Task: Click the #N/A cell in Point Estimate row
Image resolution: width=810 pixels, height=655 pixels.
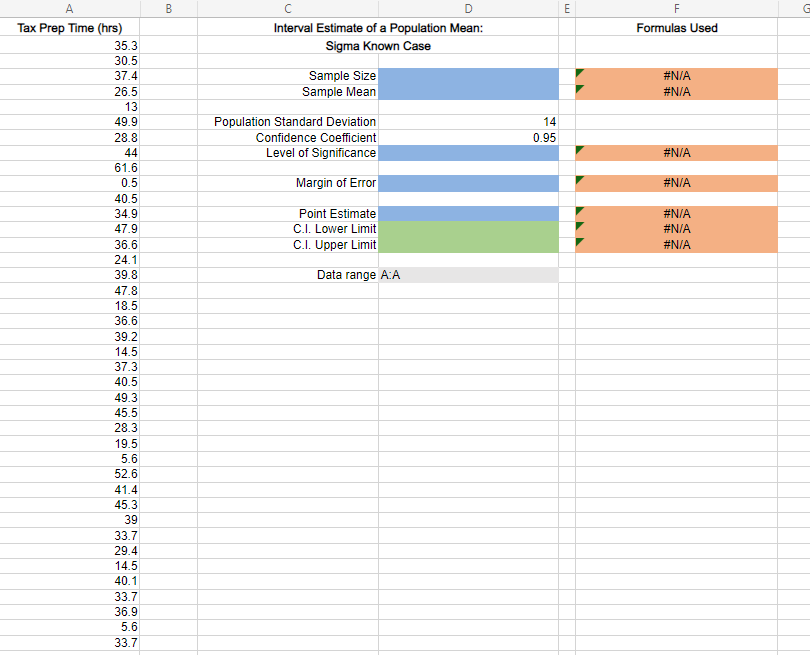Action: click(x=677, y=214)
